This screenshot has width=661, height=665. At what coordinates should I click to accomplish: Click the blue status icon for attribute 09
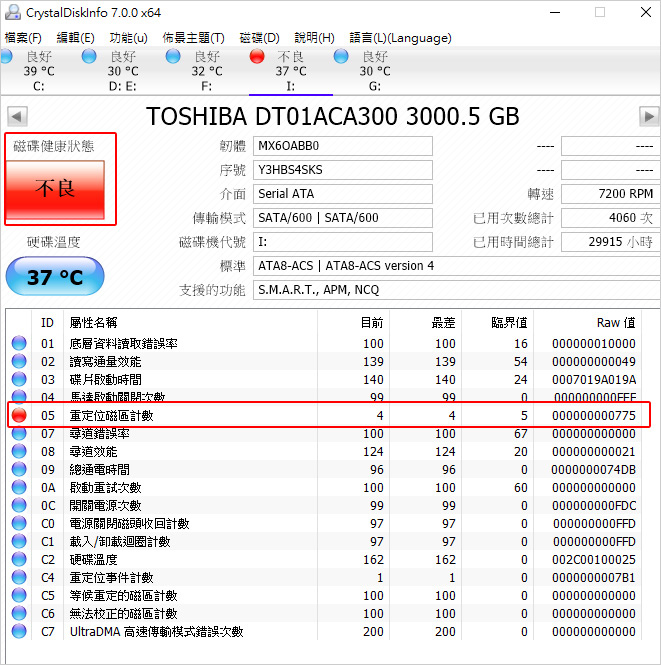pos(19,469)
